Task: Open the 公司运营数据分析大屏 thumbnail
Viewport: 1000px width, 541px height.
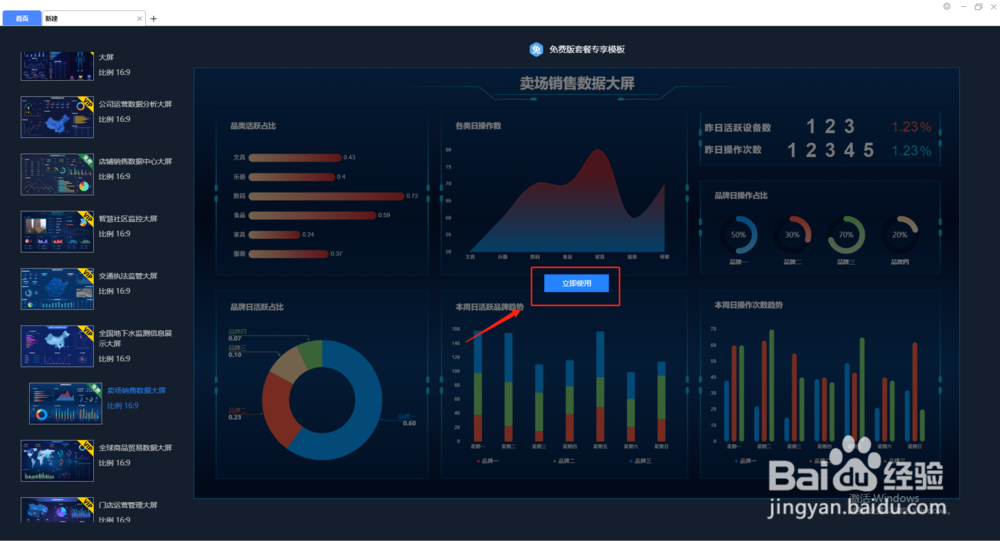Action: [x=57, y=117]
